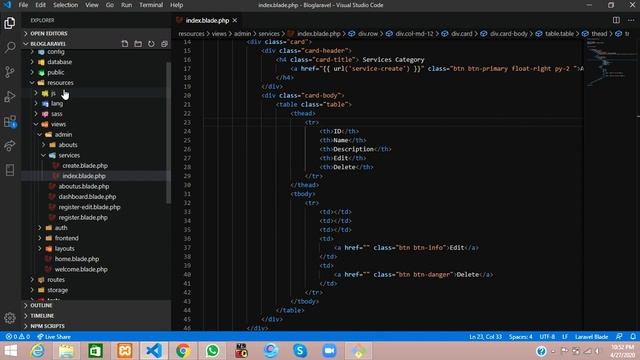Open XAMPP from taskbar
The width and height of the screenshot is (640, 360).
click(124, 351)
